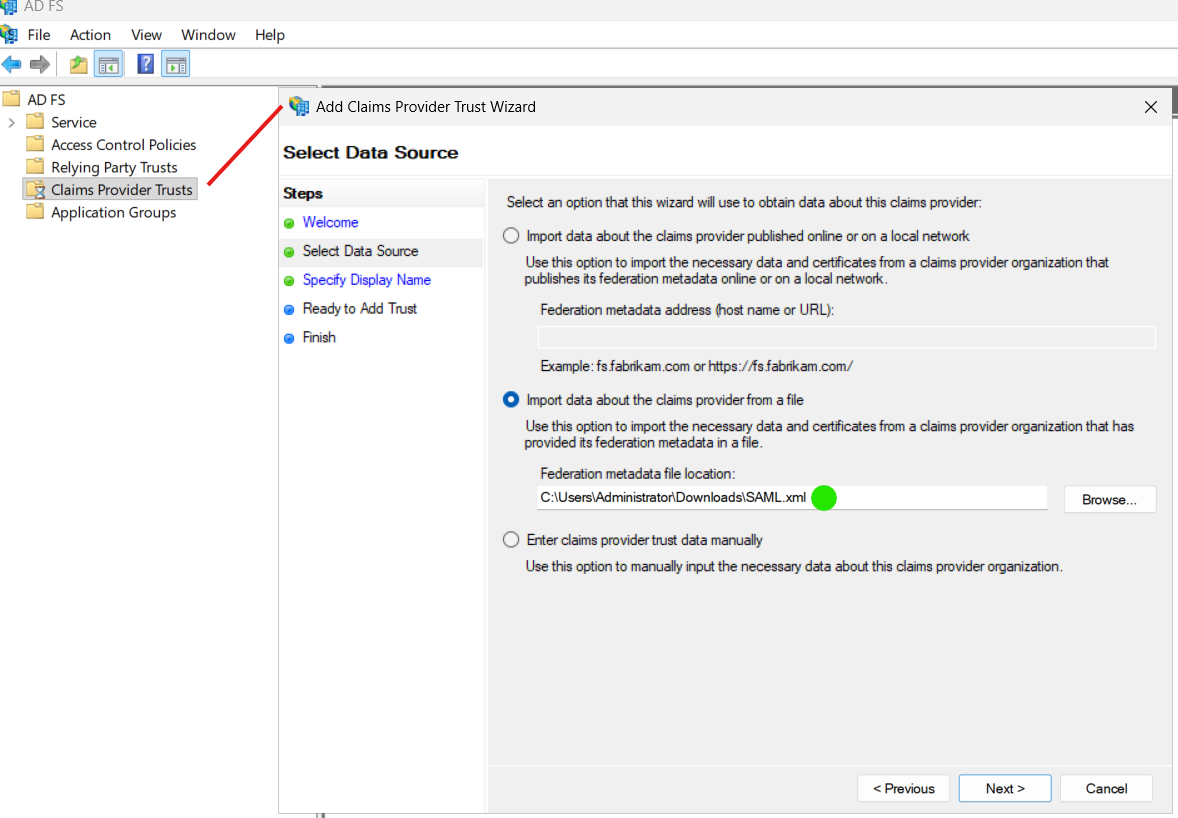Select Application Groups tree item label
The height and width of the screenshot is (818, 1178).
tap(113, 212)
